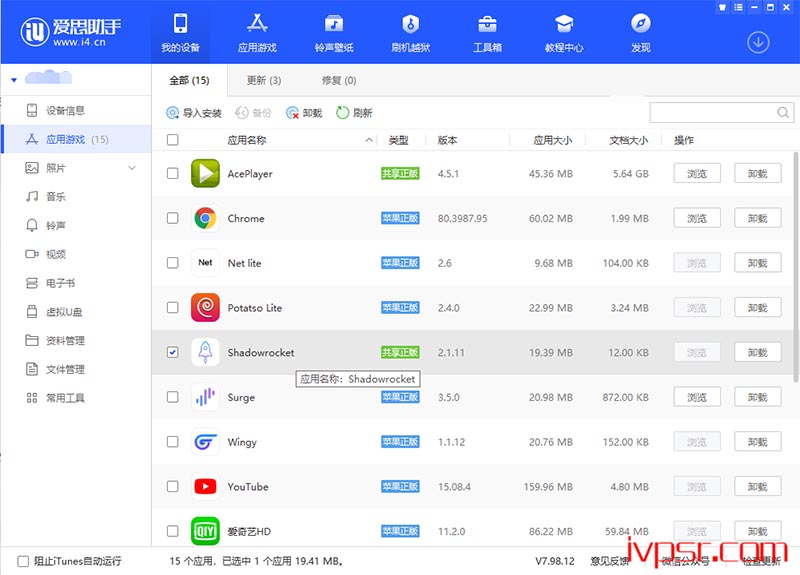Check the Potatso Lite row checkbox
Viewport: 800px width, 575px height.
click(x=172, y=308)
